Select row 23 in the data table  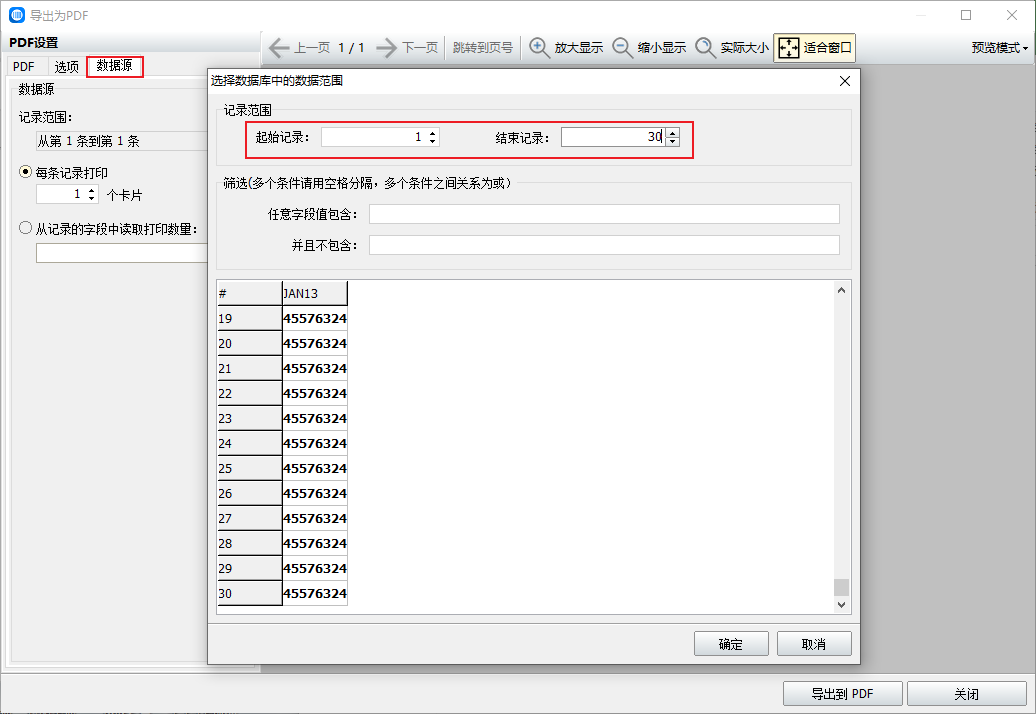282,419
